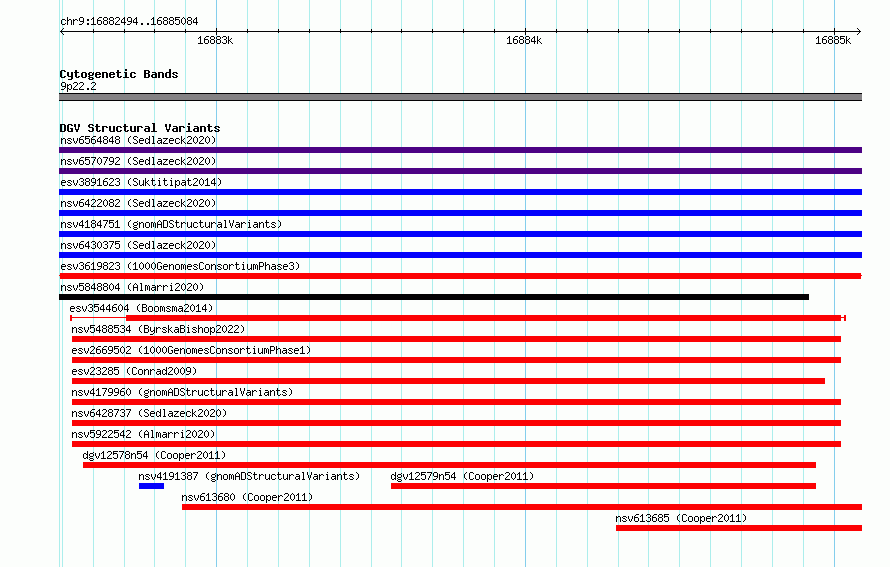Image resolution: width=890 pixels, height=567 pixels.
Task: Click the Cytogenetic Bands track title
Action: click(119, 74)
